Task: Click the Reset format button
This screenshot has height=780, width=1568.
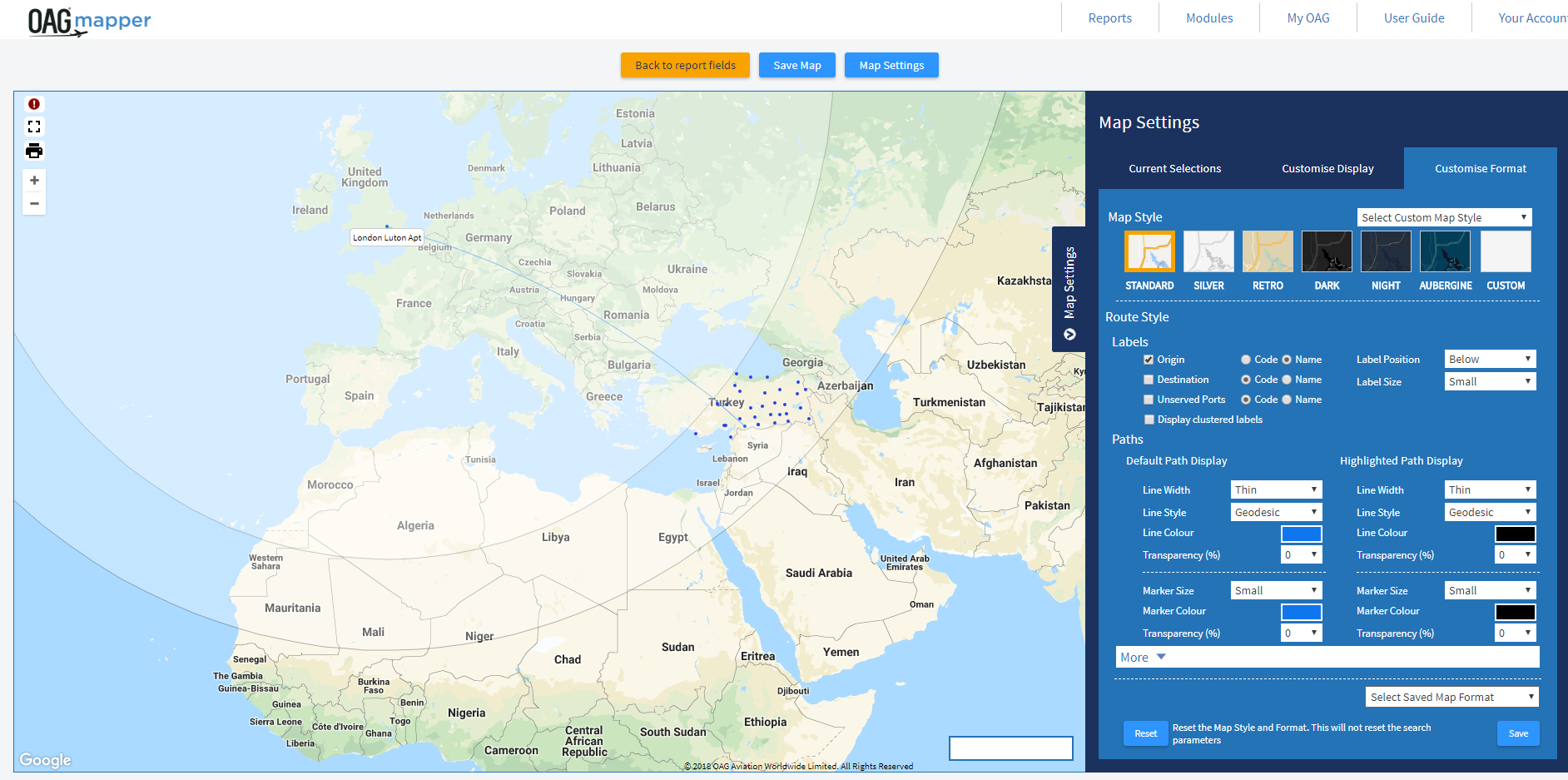Action: pyautogui.click(x=1145, y=733)
